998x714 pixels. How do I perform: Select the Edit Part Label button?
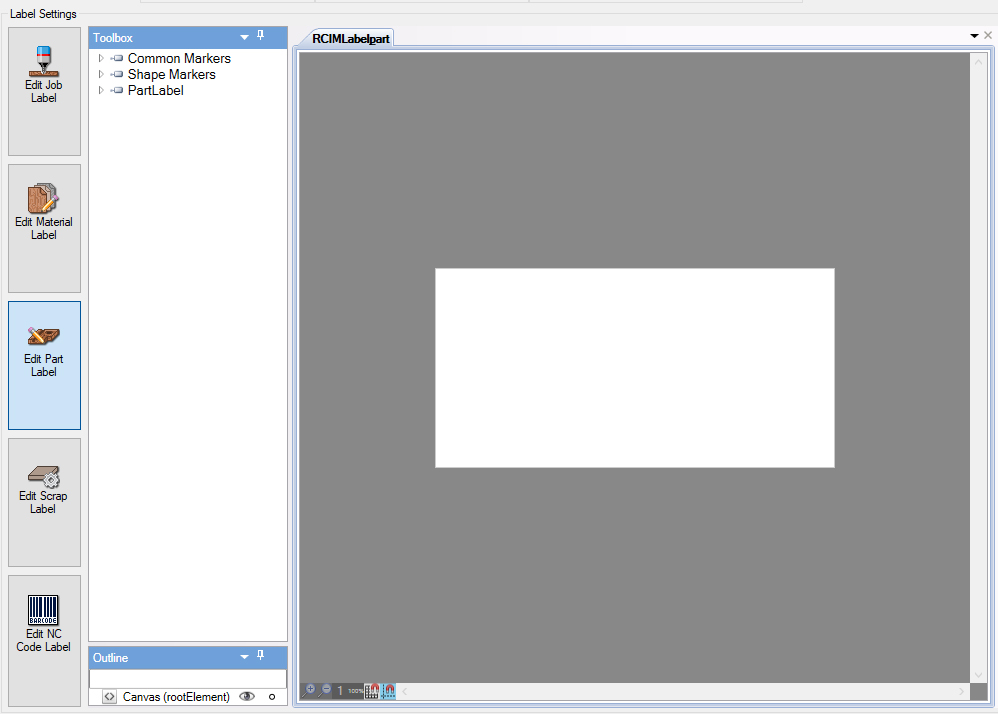click(44, 365)
